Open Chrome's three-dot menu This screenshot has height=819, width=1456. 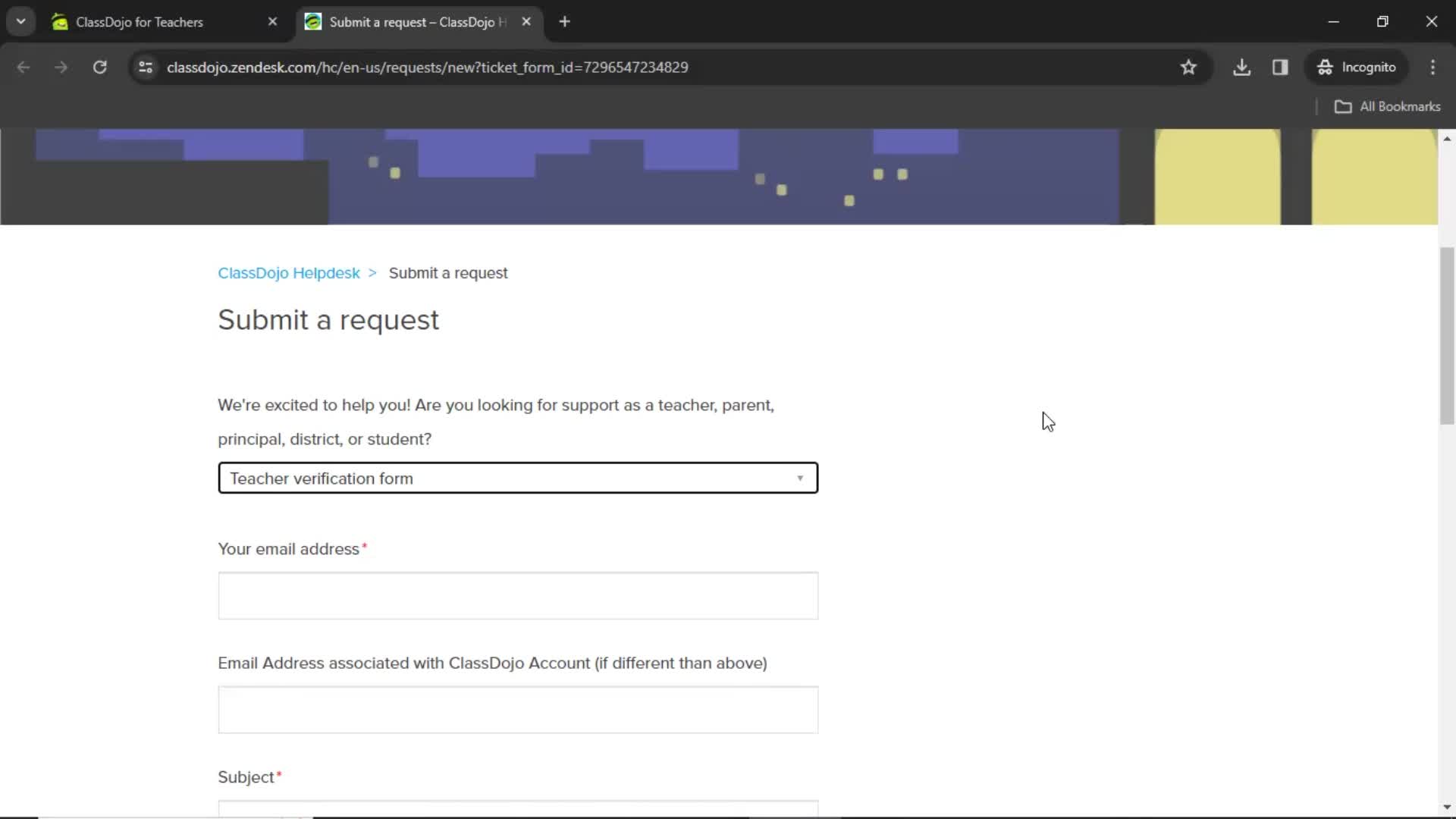pyautogui.click(x=1432, y=67)
